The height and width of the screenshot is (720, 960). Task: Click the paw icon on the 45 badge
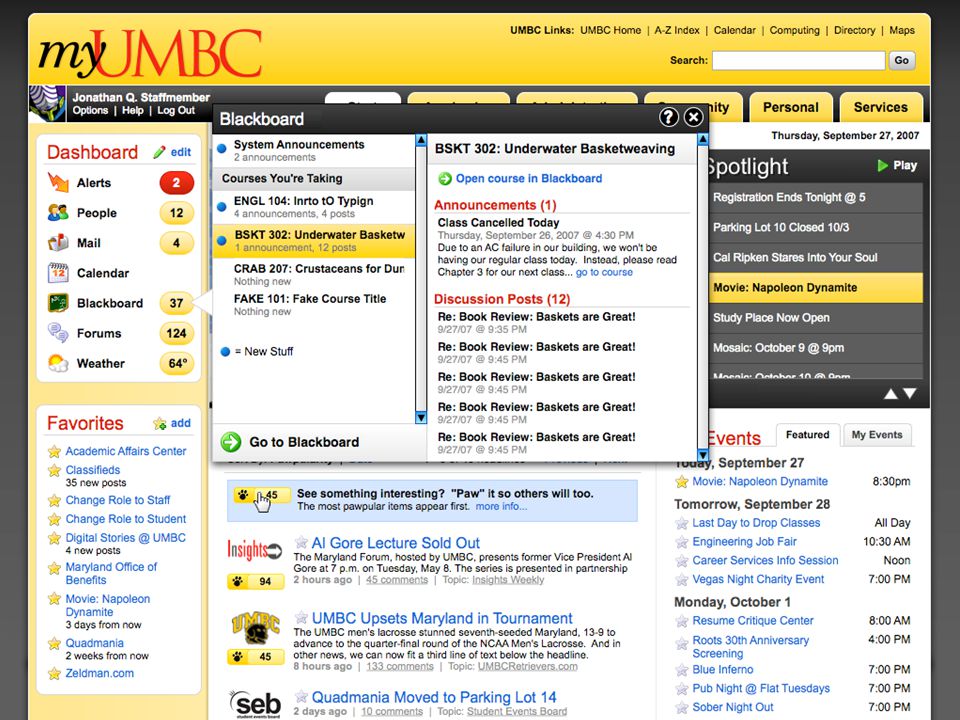tap(244, 495)
